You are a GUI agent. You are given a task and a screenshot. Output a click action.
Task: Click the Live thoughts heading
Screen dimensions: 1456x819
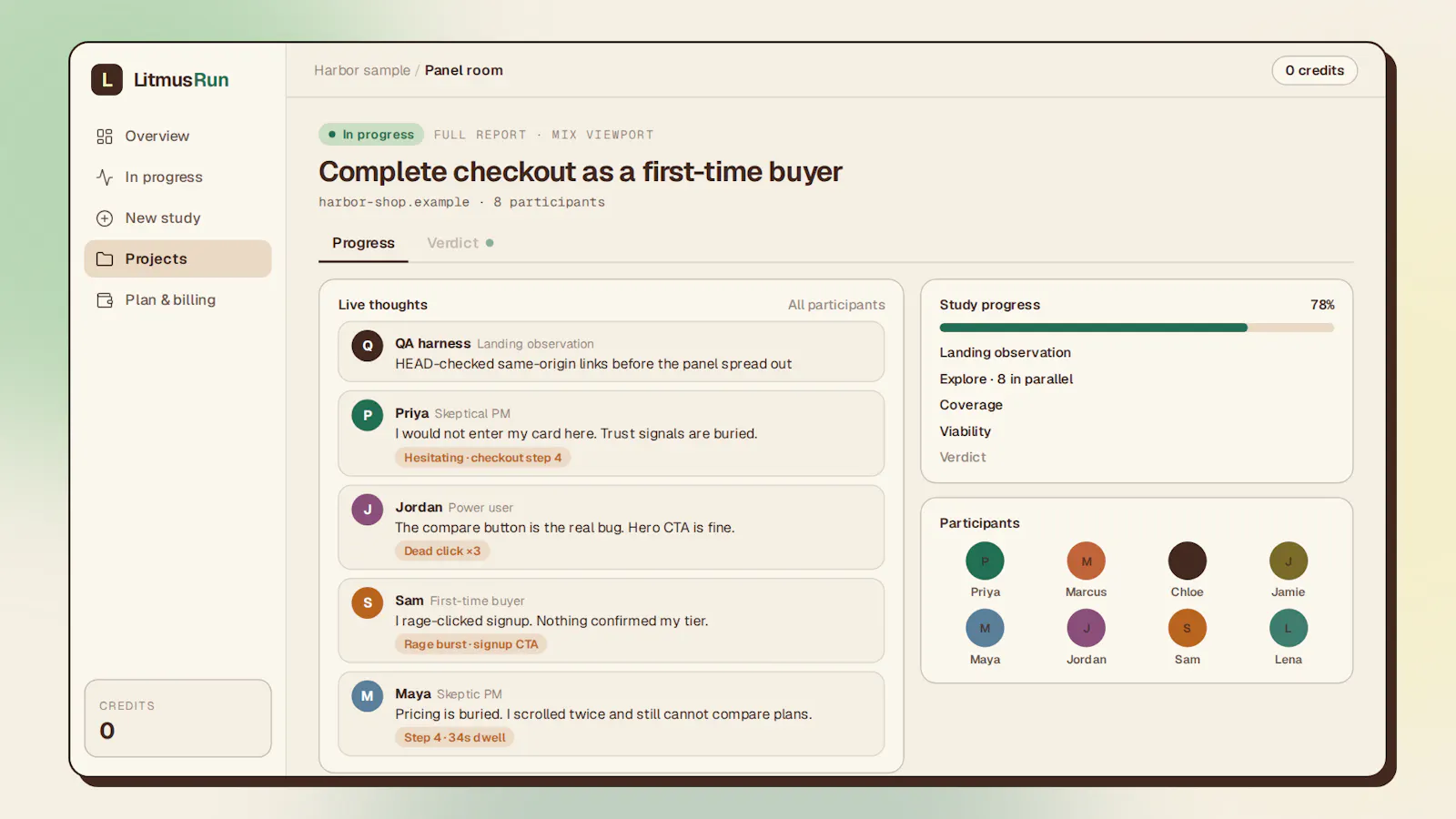pos(382,305)
